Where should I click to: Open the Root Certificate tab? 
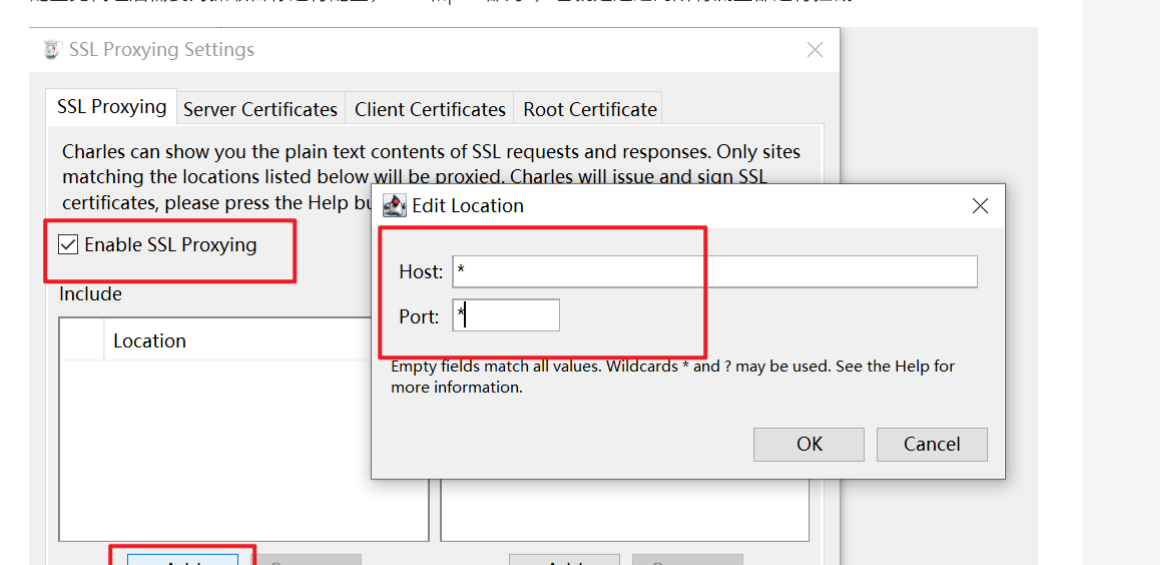pyautogui.click(x=590, y=109)
